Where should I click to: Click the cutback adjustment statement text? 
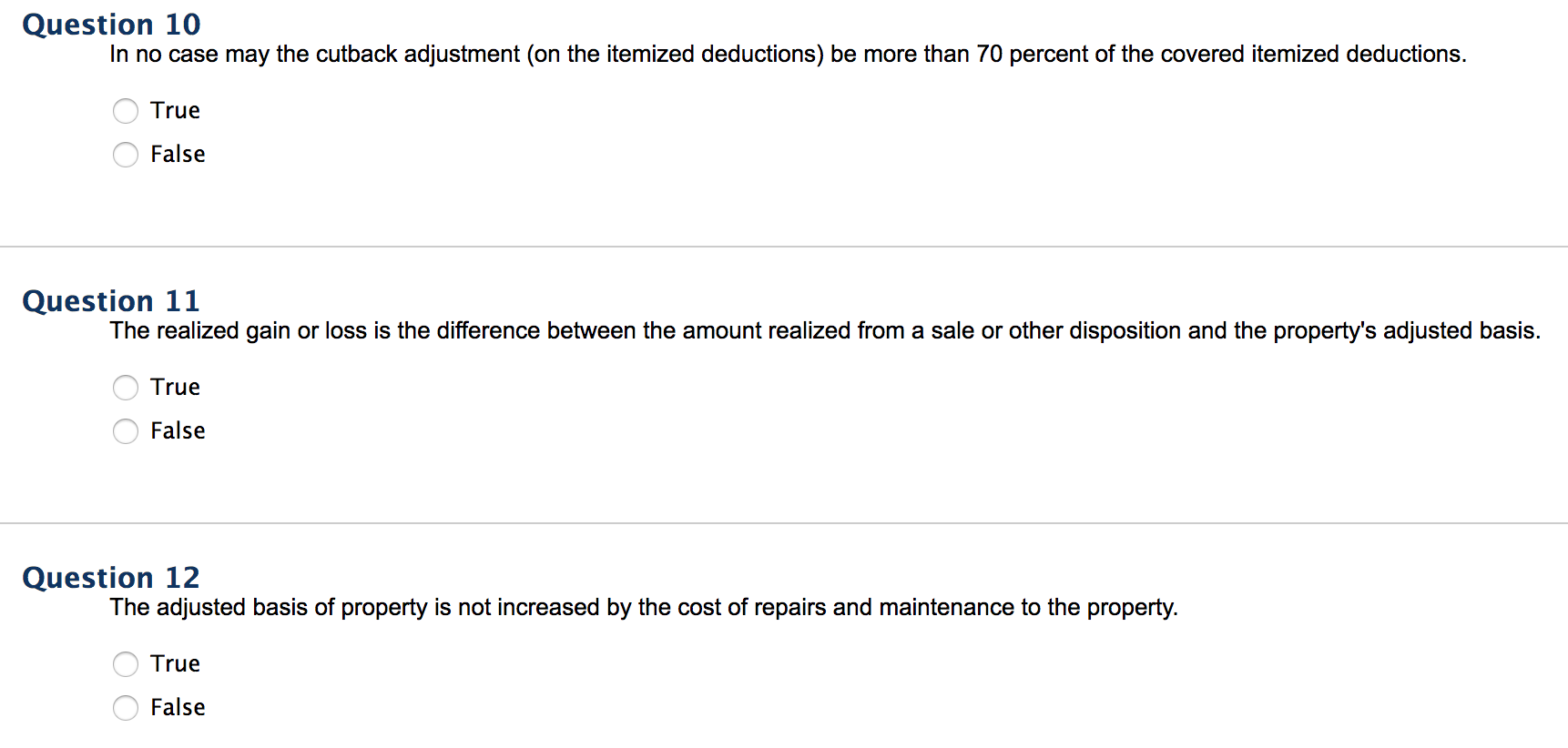[x=789, y=55]
